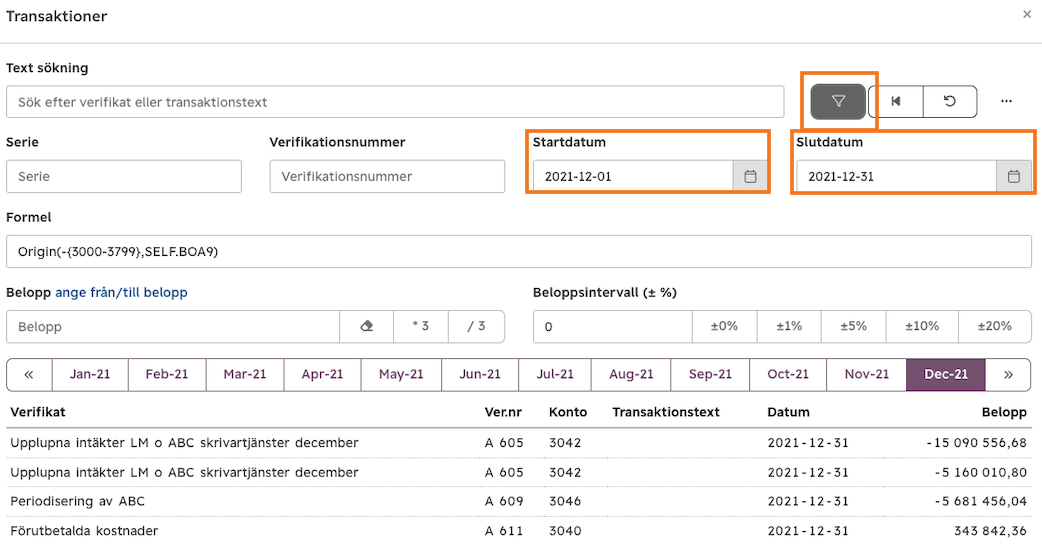Go to previous months with the « arrow

pyautogui.click(x=29, y=375)
